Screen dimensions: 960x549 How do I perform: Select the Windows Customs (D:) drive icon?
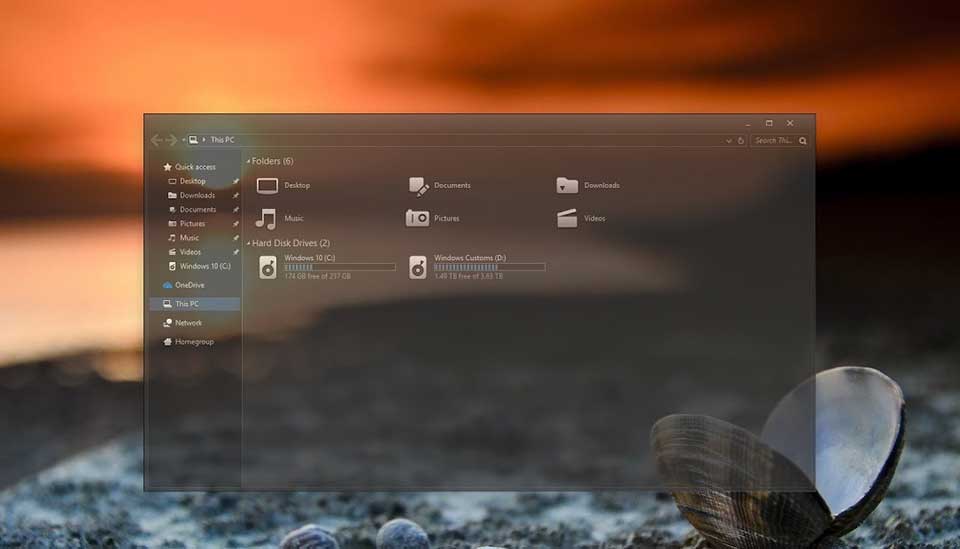pos(418,267)
